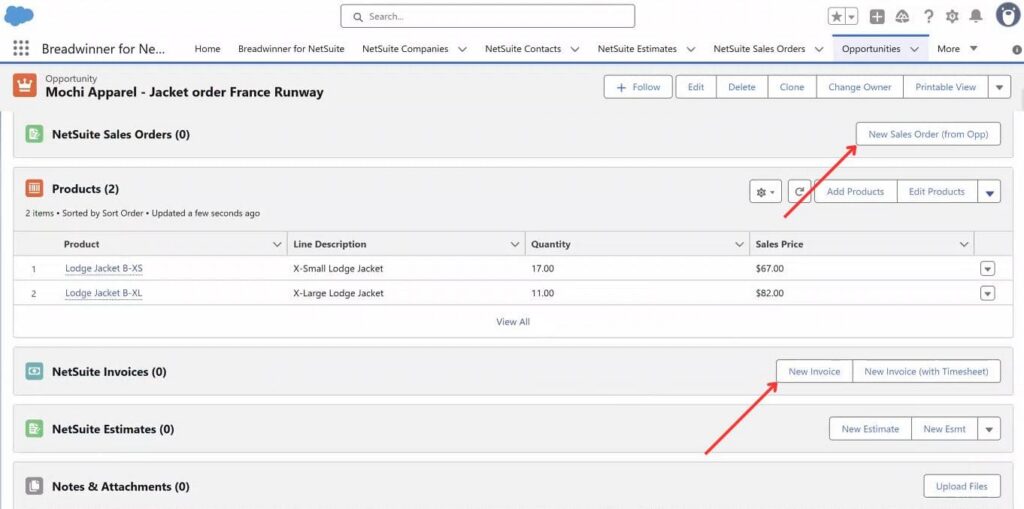This screenshot has height=509, width=1024.
Task: Open row actions for Lodge Jacket B-XL
Action: point(987,293)
